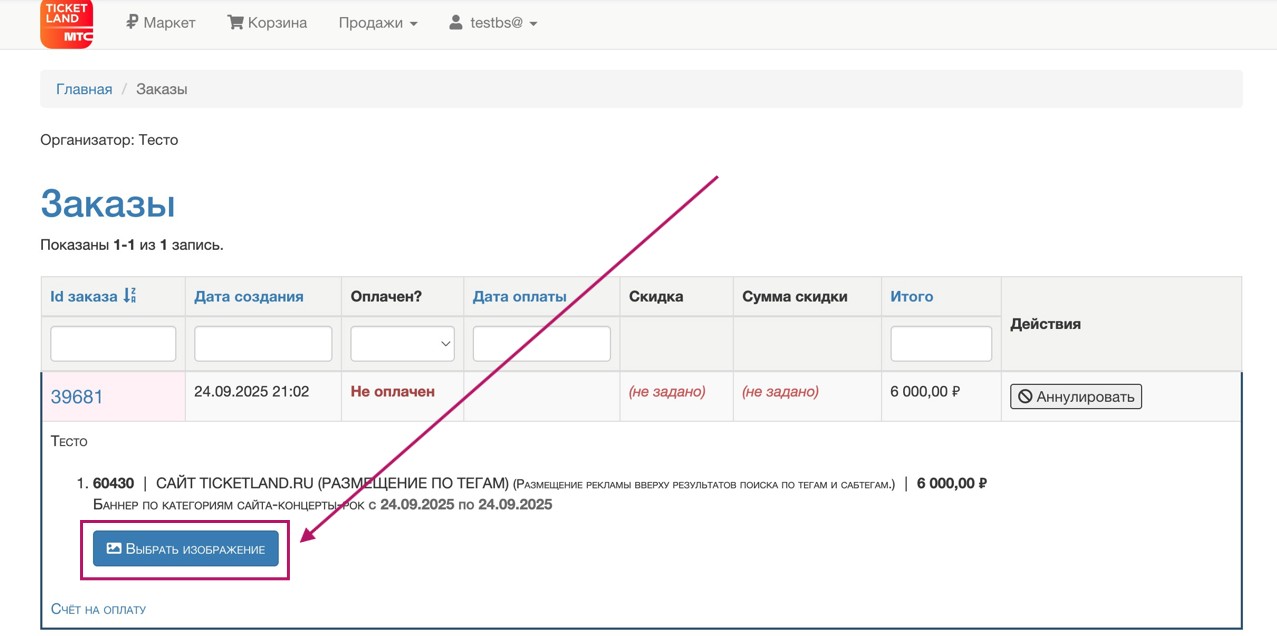The image size is (1277, 636).
Task: Click the Ticketland MTS logo
Action: click(x=66, y=23)
